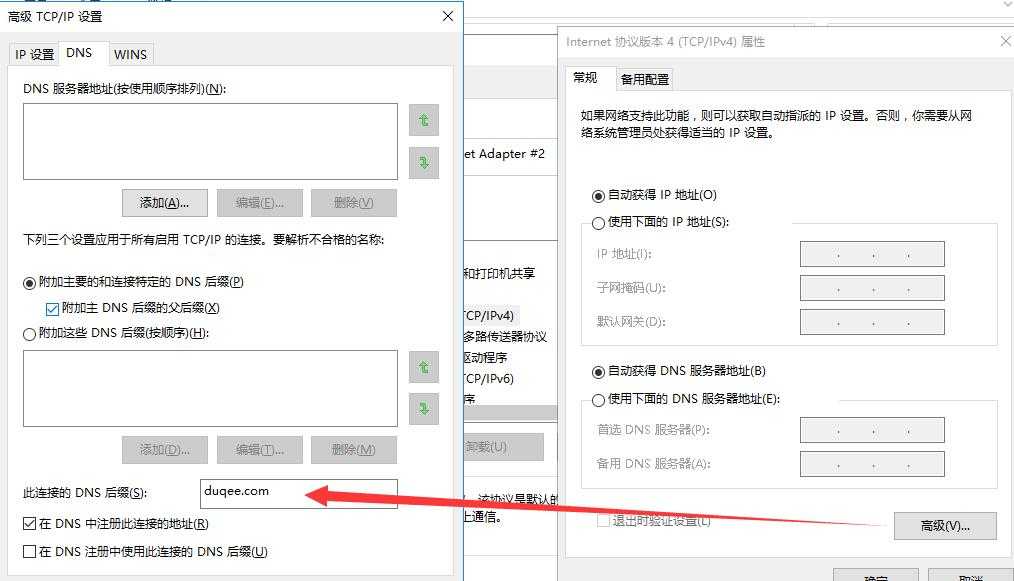The image size is (1014, 581).
Task: Click the DNS server addresses list box
Action: 210,141
